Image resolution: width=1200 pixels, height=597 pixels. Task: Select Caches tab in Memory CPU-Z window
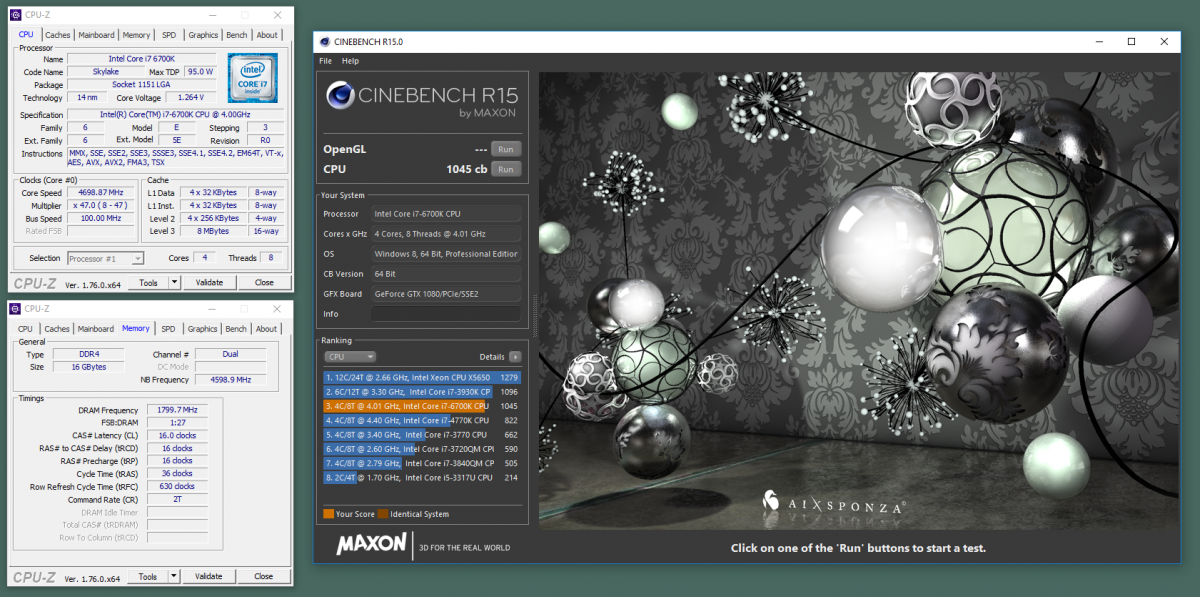pyautogui.click(x=57, y=329)
